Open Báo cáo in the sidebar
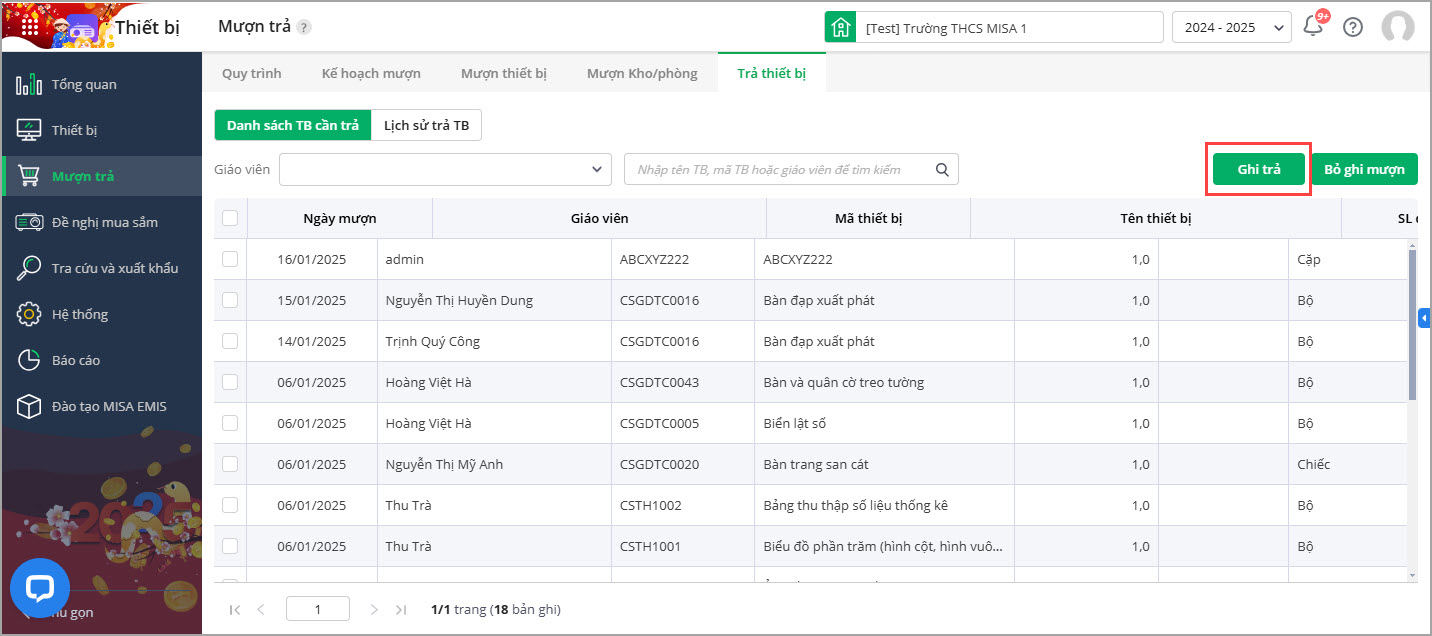The width and height of the screenshot is (1432, 636). pyautogui.click(x=76, y=360)
